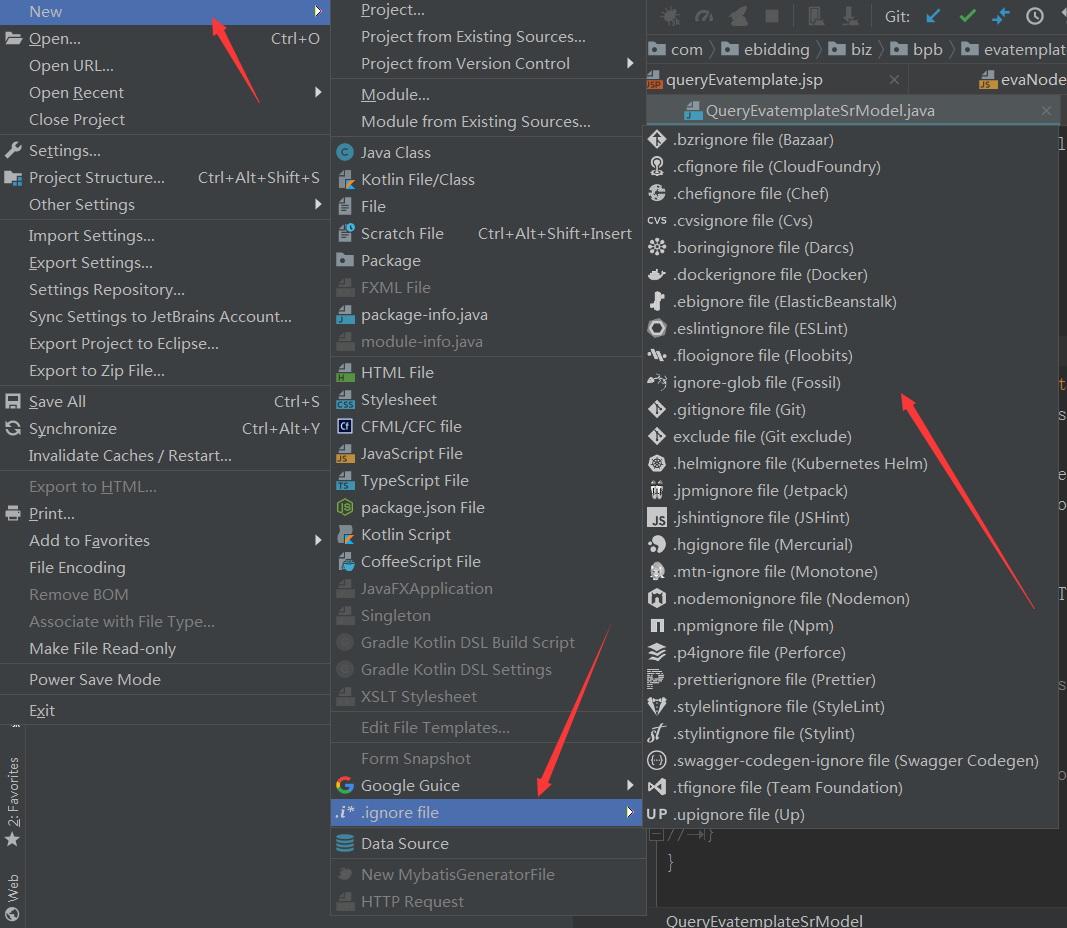Image resolution: width=1067 pixels, height=928 pixels.
Task: Click QueryEvatemplateSrModel editor breadcrumb
Action: 764,921
